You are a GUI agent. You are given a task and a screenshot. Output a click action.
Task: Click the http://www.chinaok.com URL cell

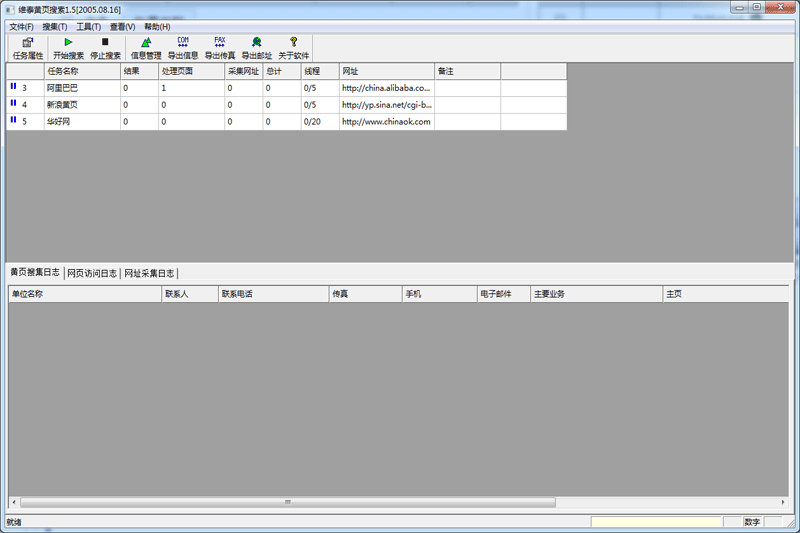tap(386, 121)
